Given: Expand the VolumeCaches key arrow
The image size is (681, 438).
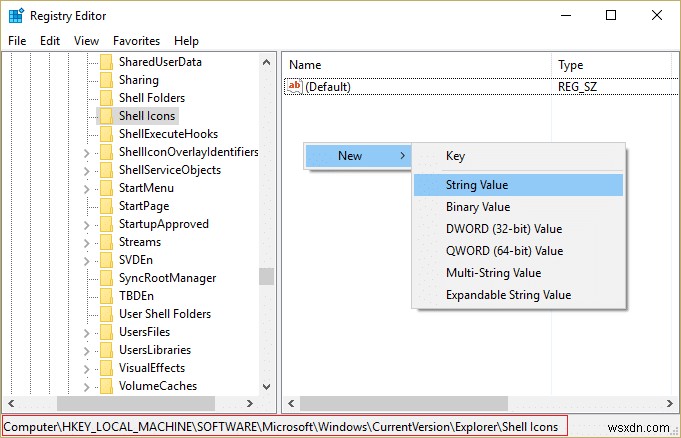Looking at the screenshot, I should coord(86,387).
